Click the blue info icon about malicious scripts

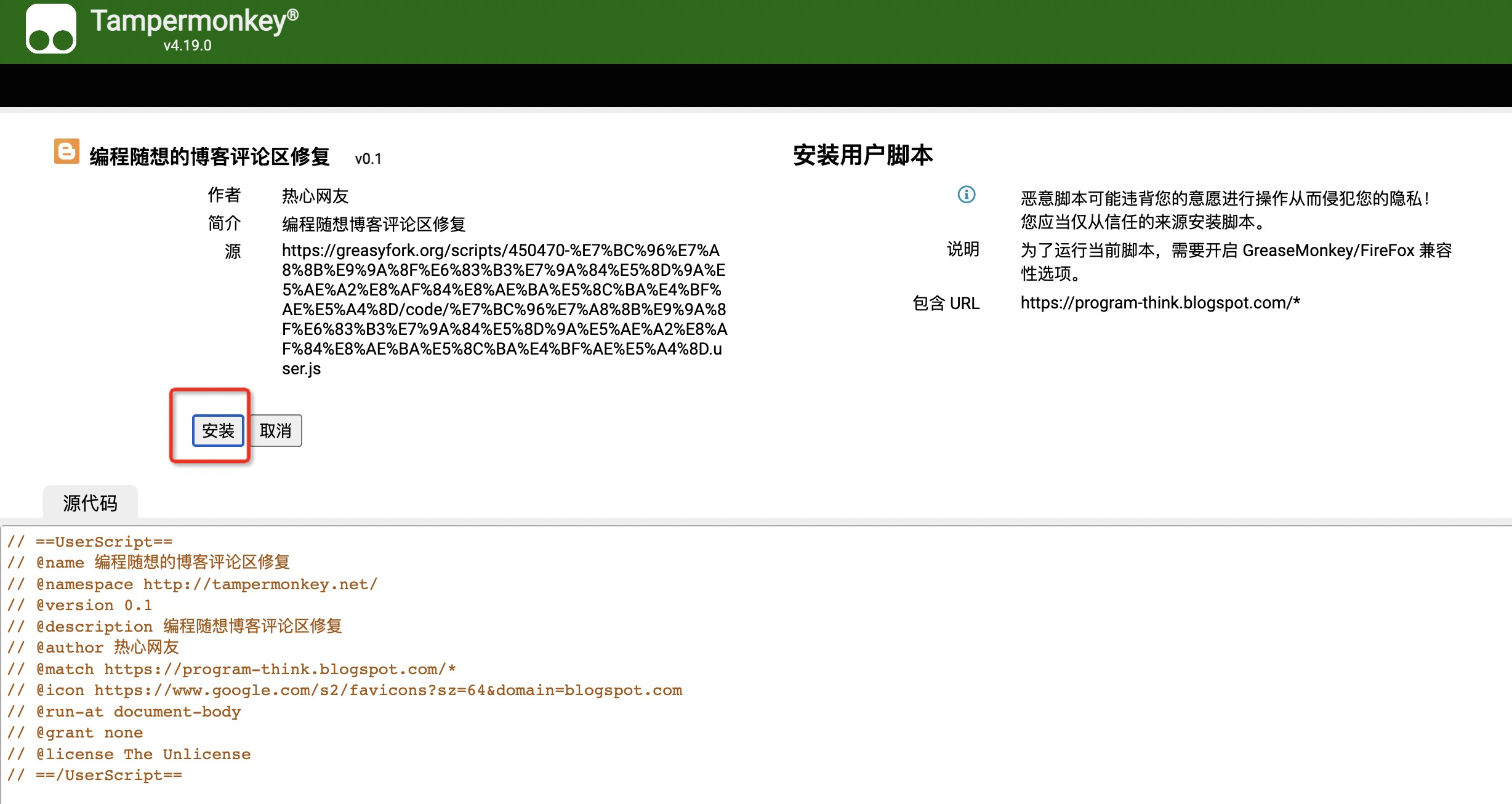(967, 196)
